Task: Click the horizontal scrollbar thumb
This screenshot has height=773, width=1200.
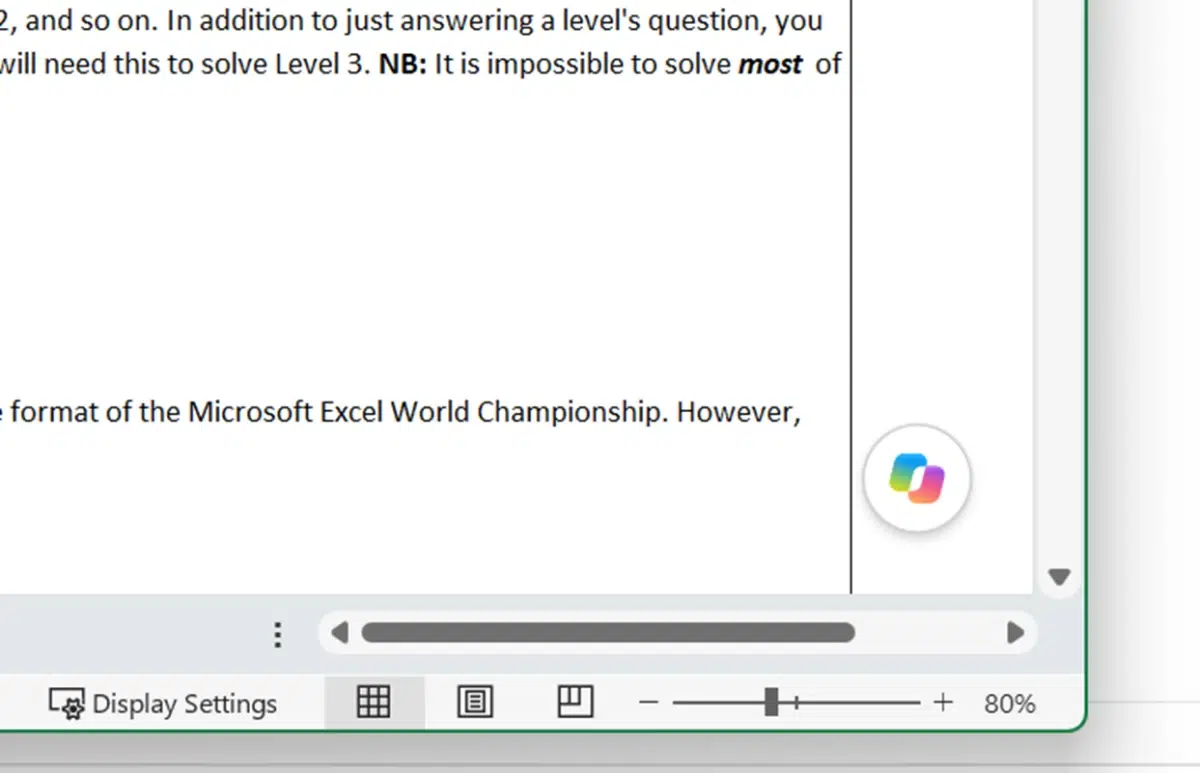Action: tap(608, 632)
